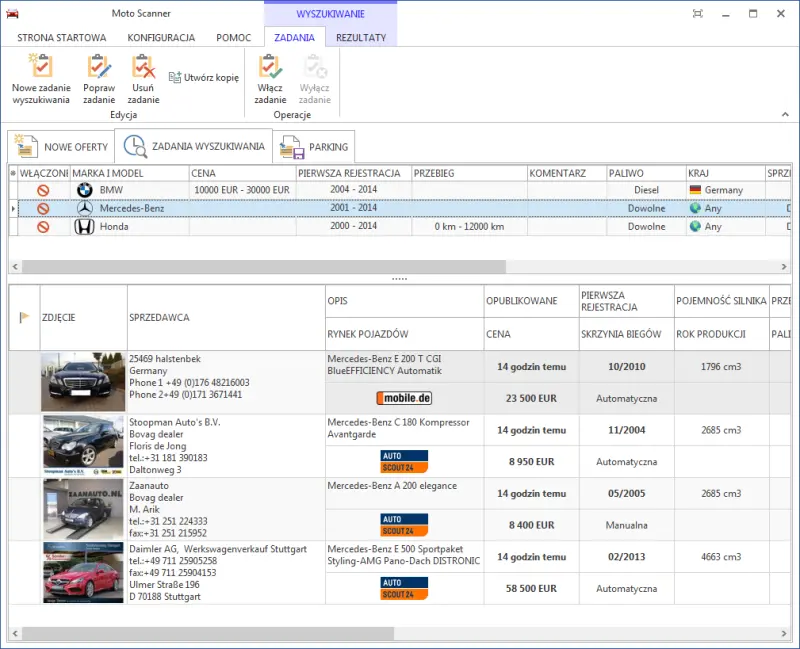800x649 pixels.
Task: Click mobile.de marketplace logo
Action: click(404, 398)
